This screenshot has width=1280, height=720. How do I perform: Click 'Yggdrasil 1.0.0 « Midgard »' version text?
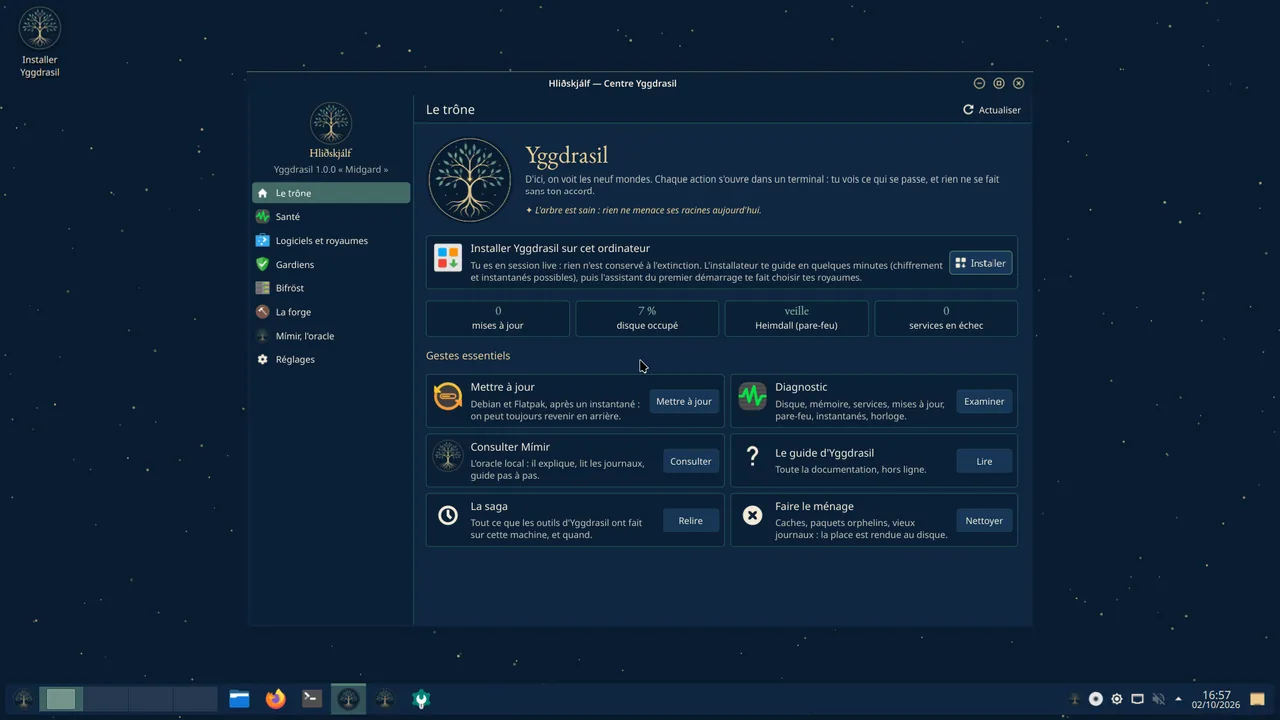click(331, 169)
